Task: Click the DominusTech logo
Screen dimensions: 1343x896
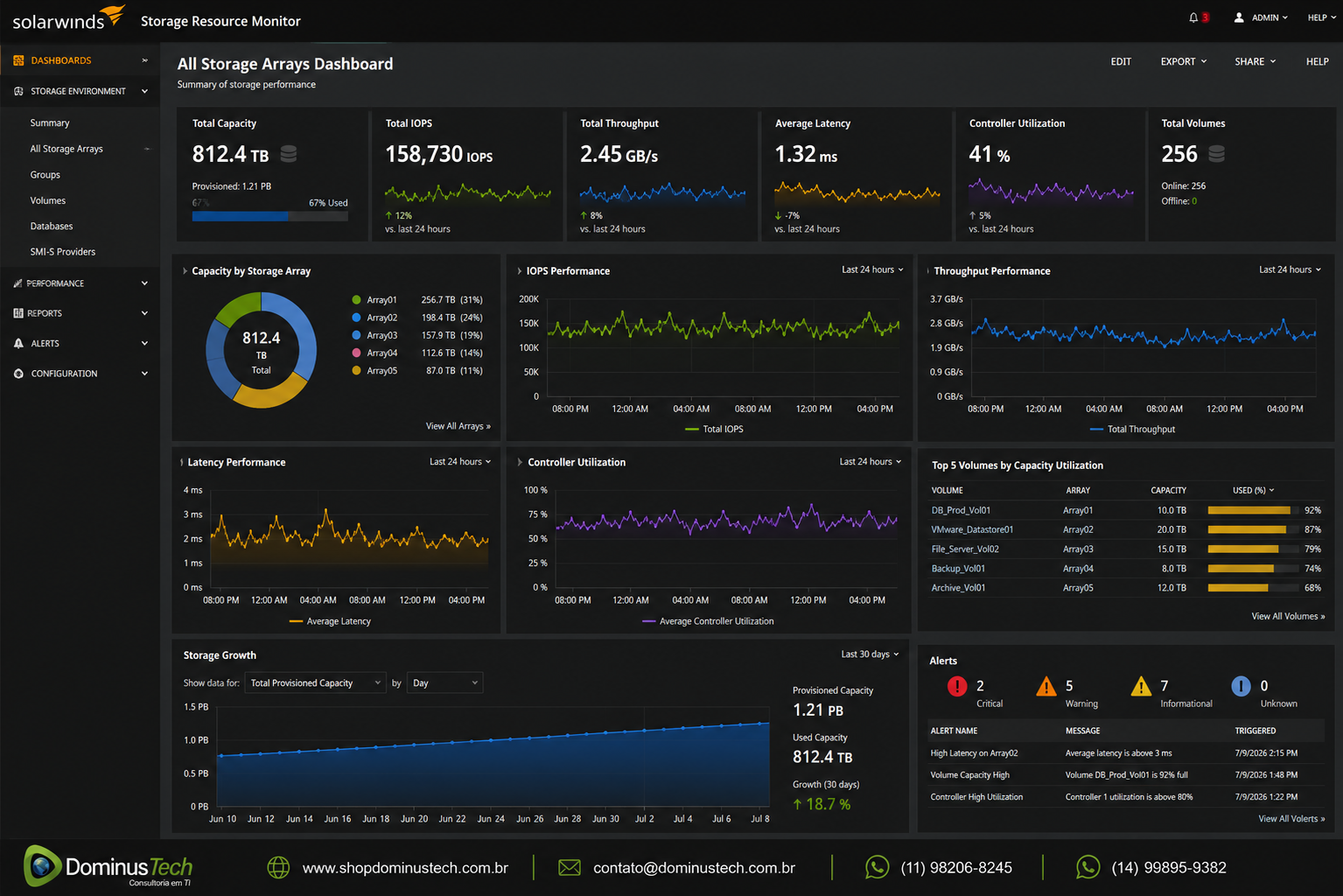Action: point(108,866)
